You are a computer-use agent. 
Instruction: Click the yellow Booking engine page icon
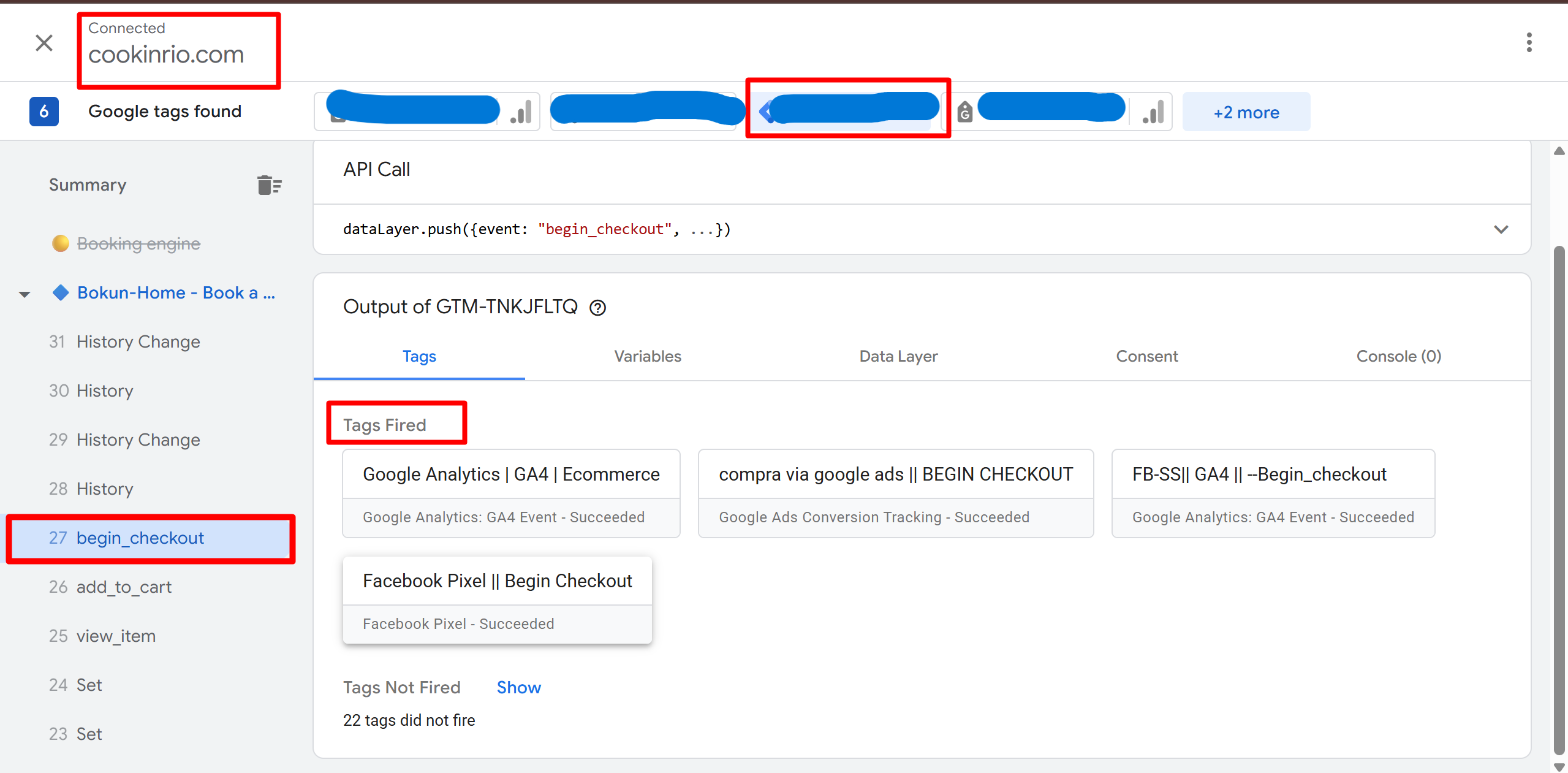coord(61,243)
